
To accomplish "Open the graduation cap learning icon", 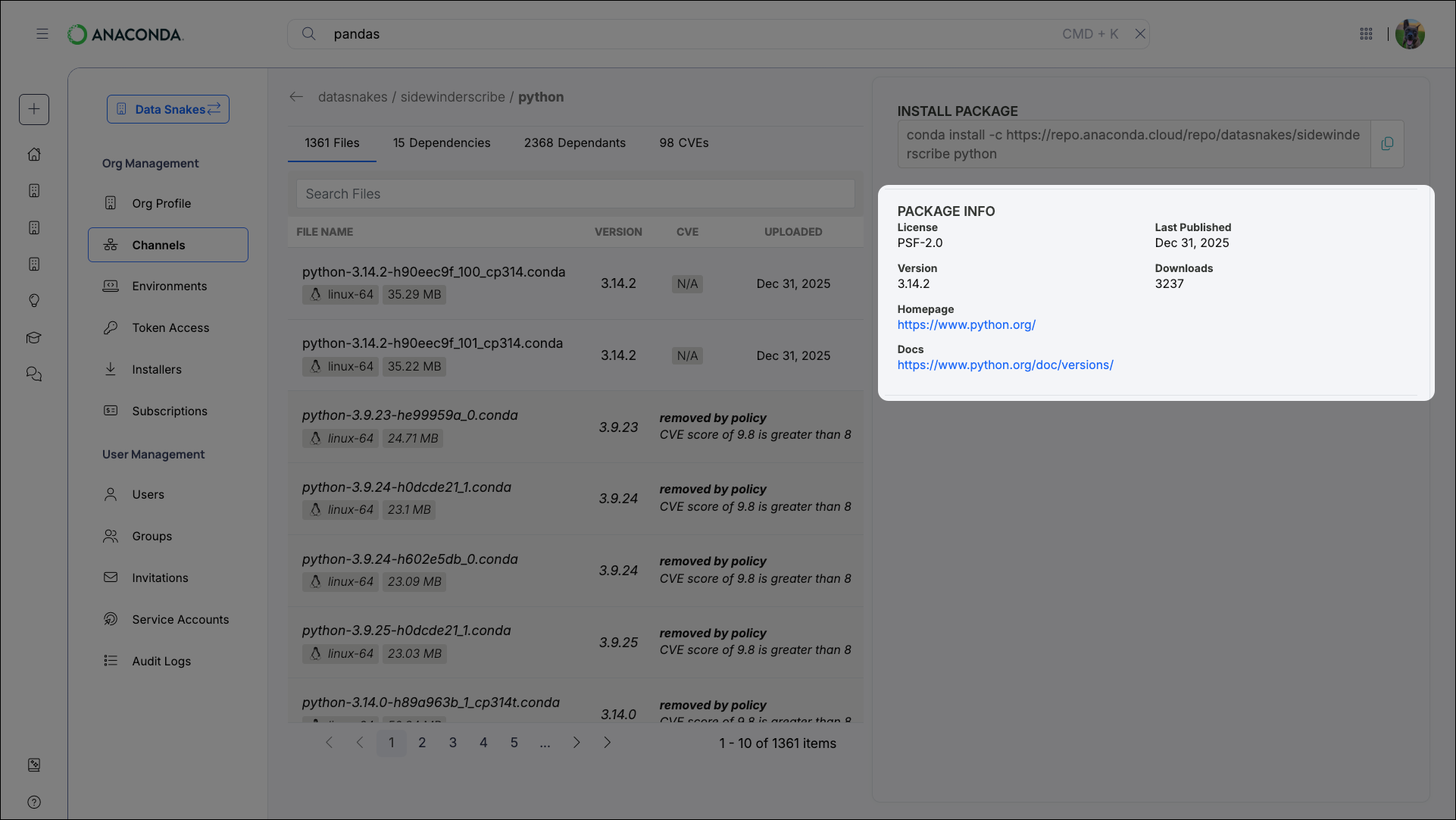I will [34, 338].
